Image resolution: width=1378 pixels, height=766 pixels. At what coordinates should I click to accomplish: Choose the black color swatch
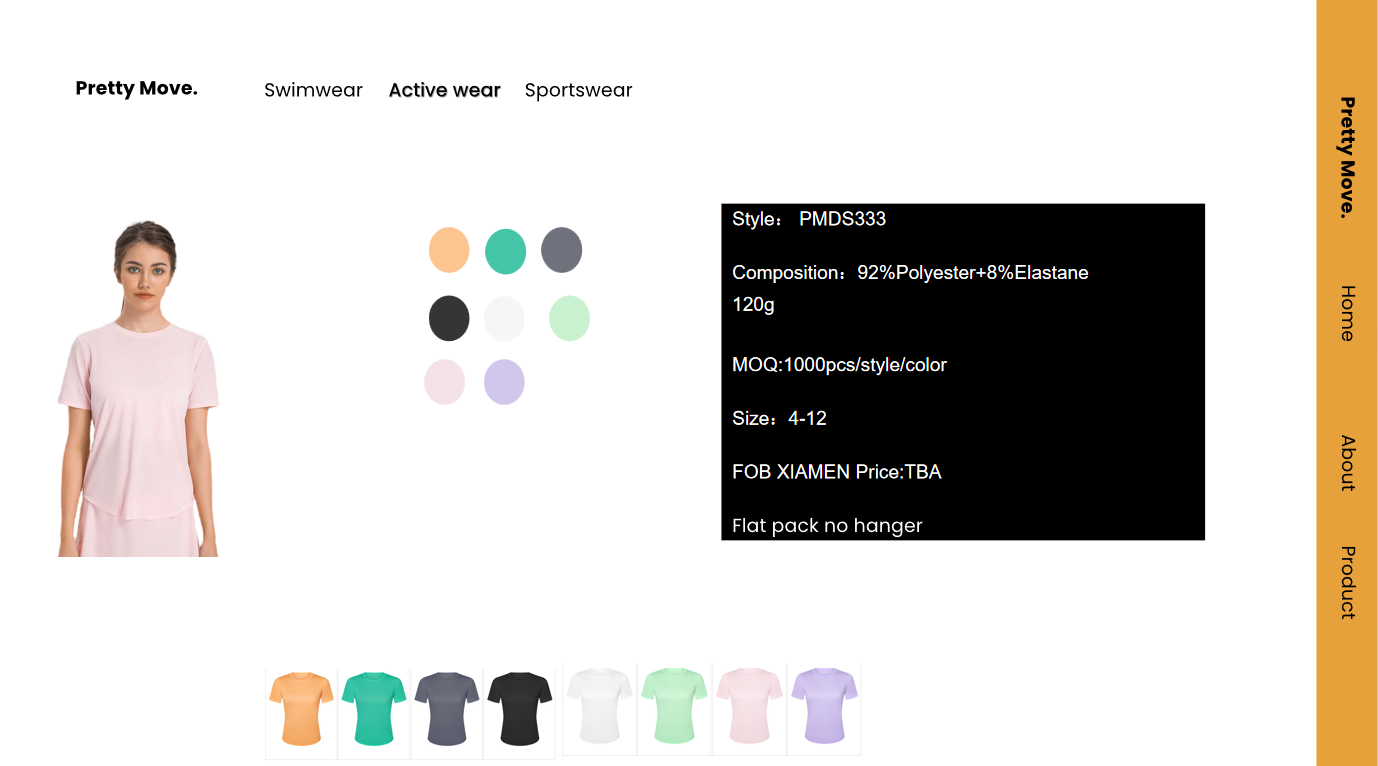(449, 319)
